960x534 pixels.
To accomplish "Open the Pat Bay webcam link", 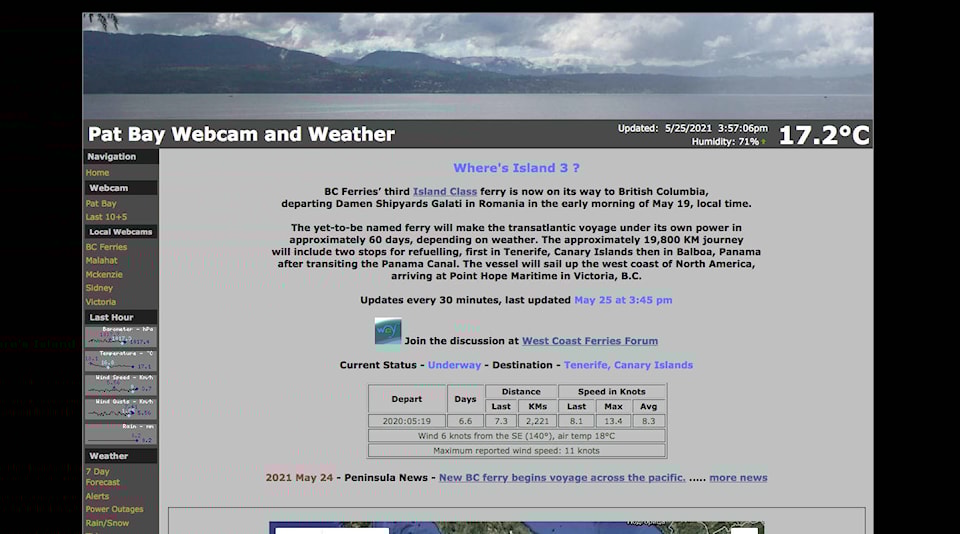I will [101, 203].
